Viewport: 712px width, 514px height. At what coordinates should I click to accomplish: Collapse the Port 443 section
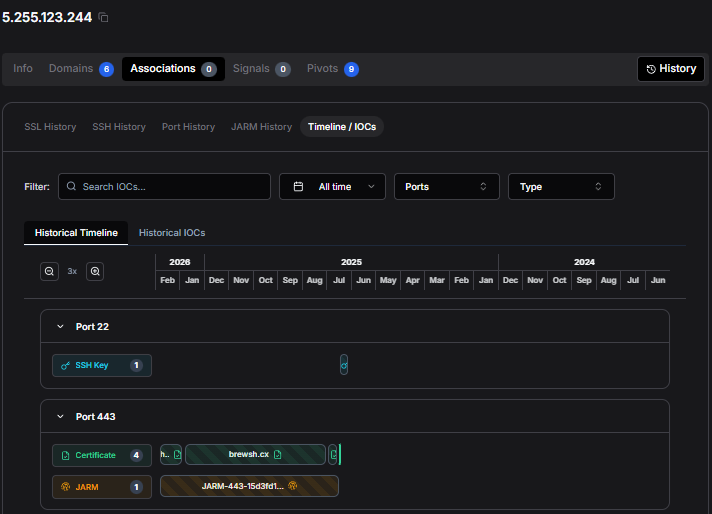61,416
